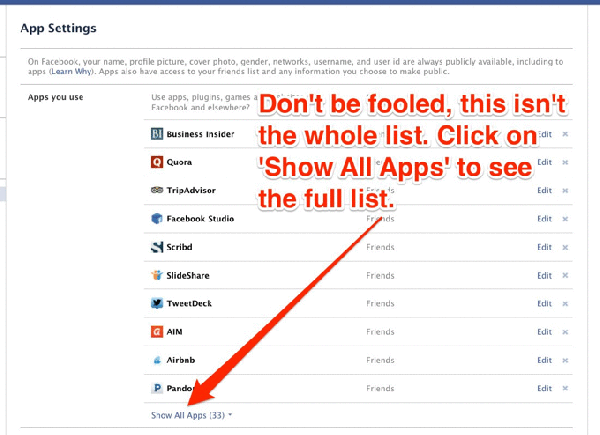
Task: Click Friends audience in Airbnb row
Action: [x=380, y=360]
